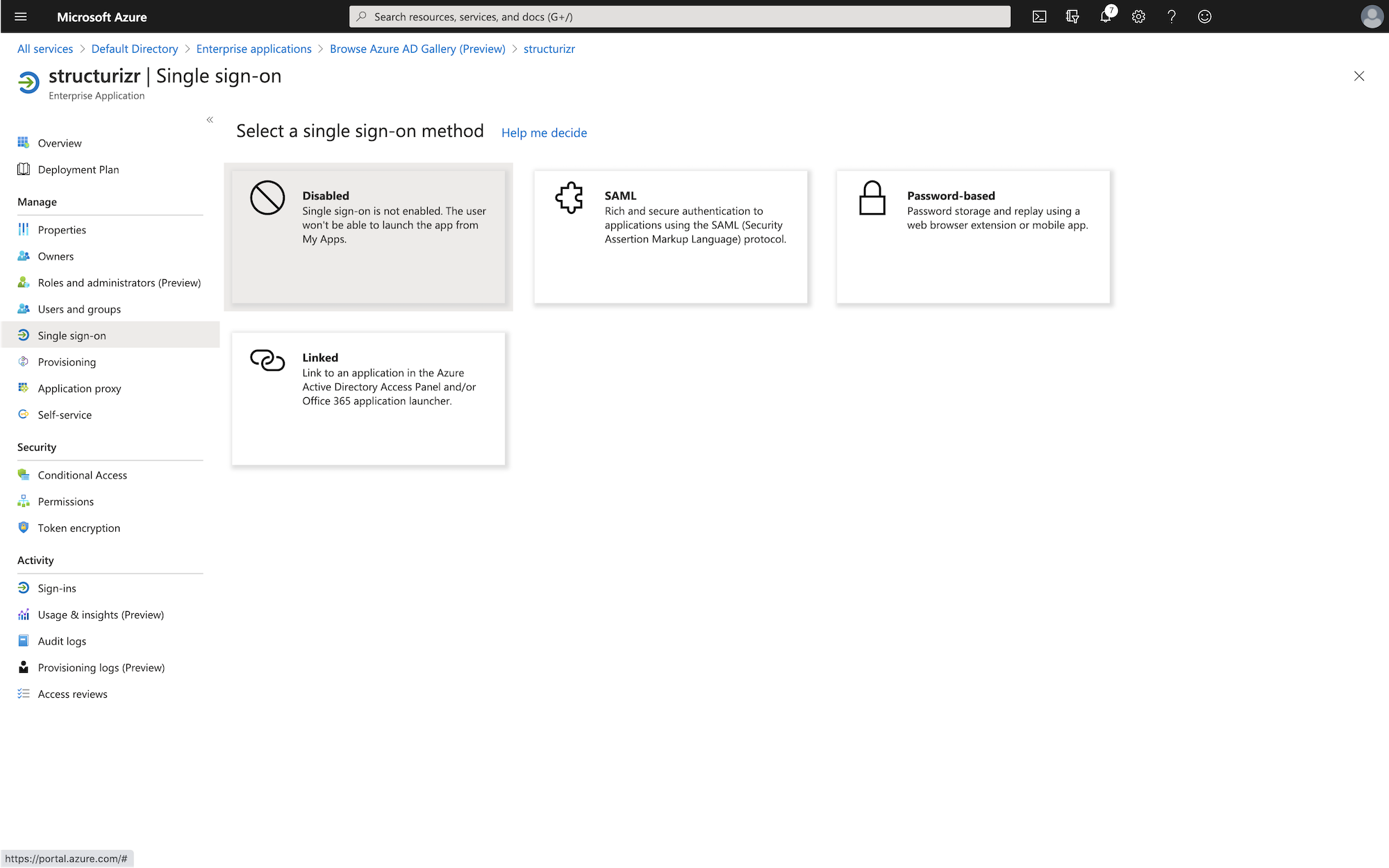
Task: Click the Permissions icon in sidebar
Action: pyautogui.click(x=24, y=501)
